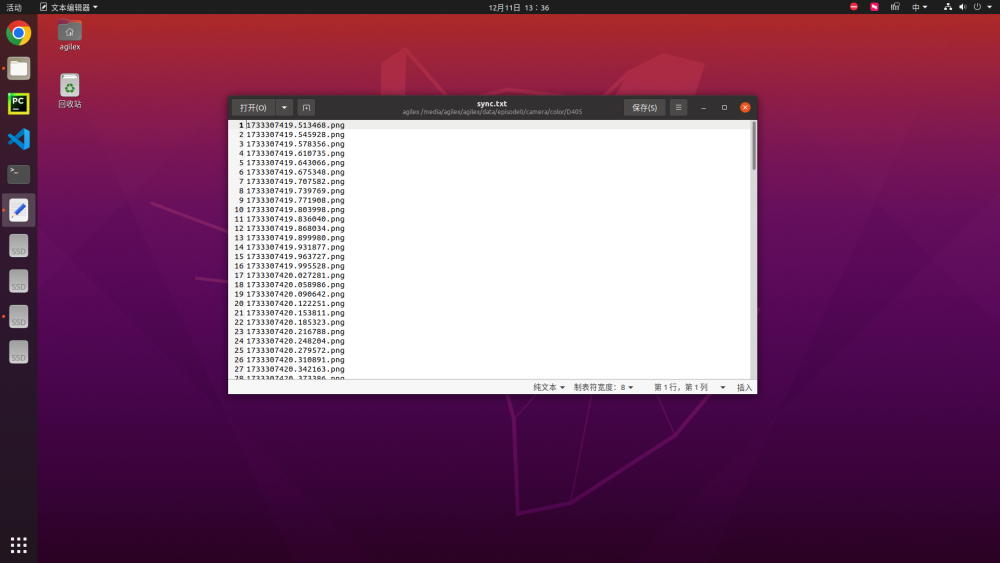Open the 制表符宽度 tab width dropdown
The height and width of the screenshot is (563, 1000).
[x=603, y=387]
